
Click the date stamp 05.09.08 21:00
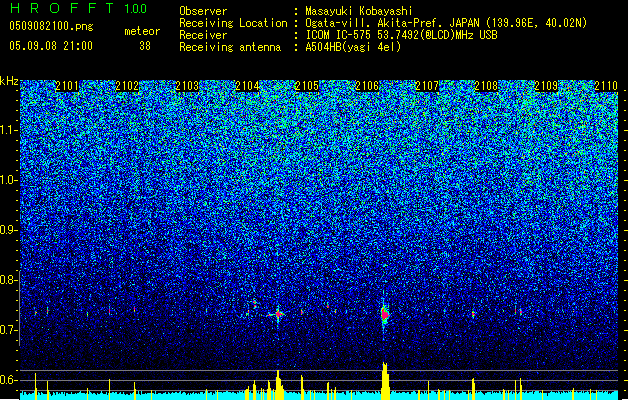click(51, 46)
